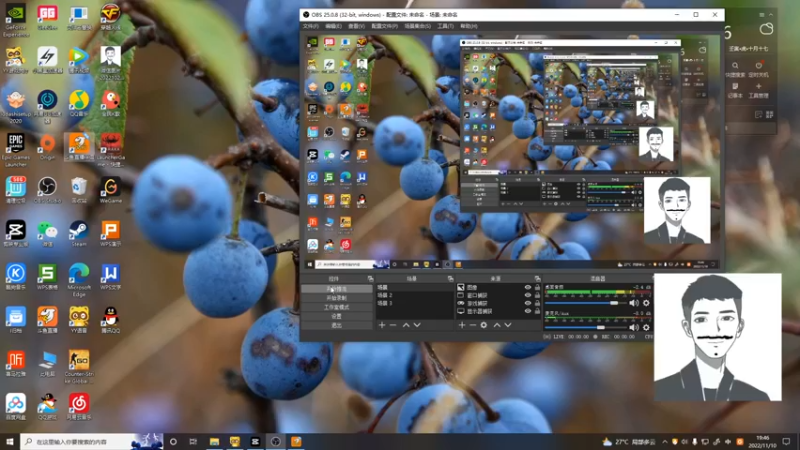Image resolution: width=800 pixels, height=450 pixels.
Task: Open Task View on taskbar
Action: [x=193, y=441]
